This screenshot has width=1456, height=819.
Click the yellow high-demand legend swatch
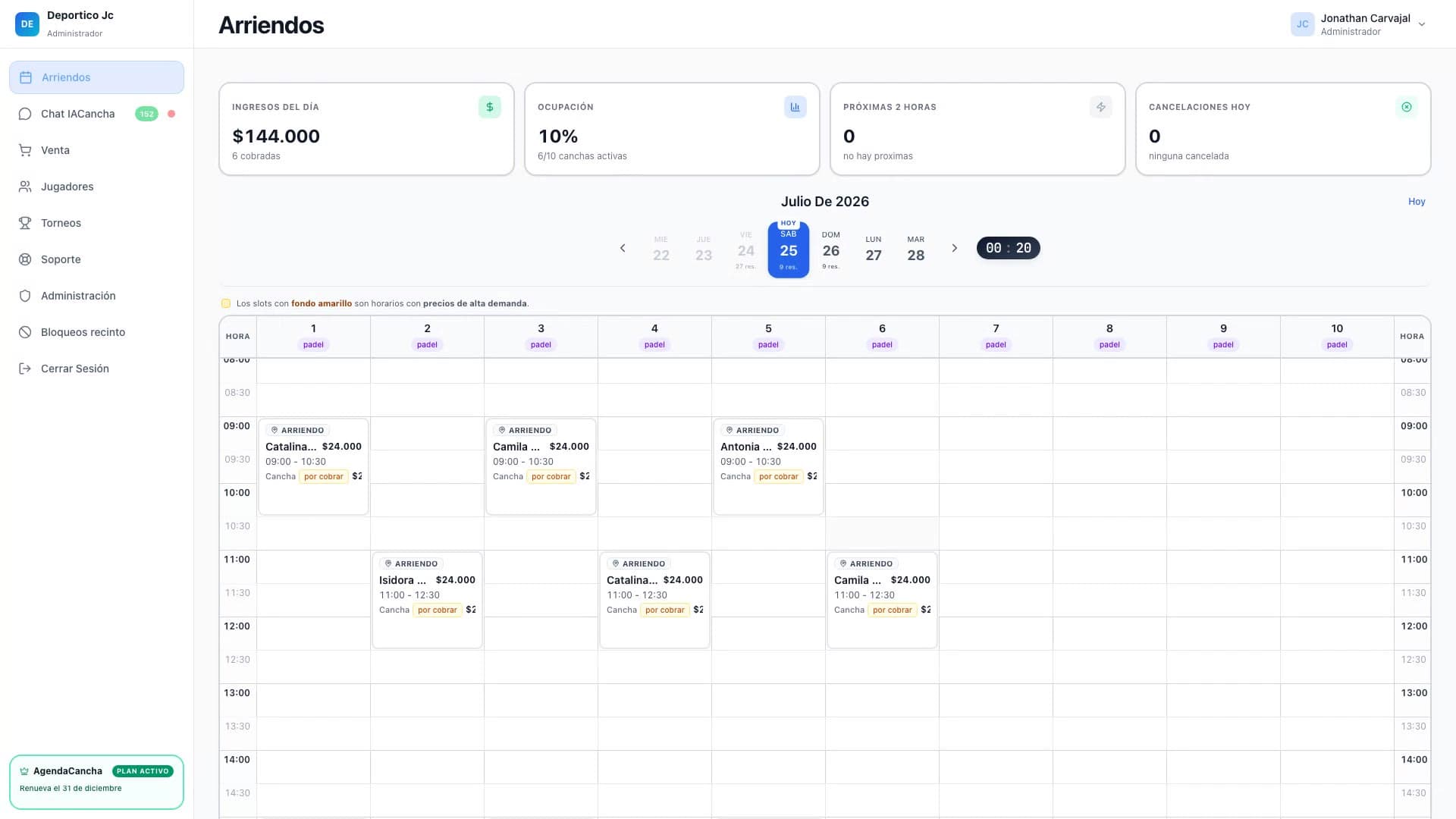pos(225,303)
